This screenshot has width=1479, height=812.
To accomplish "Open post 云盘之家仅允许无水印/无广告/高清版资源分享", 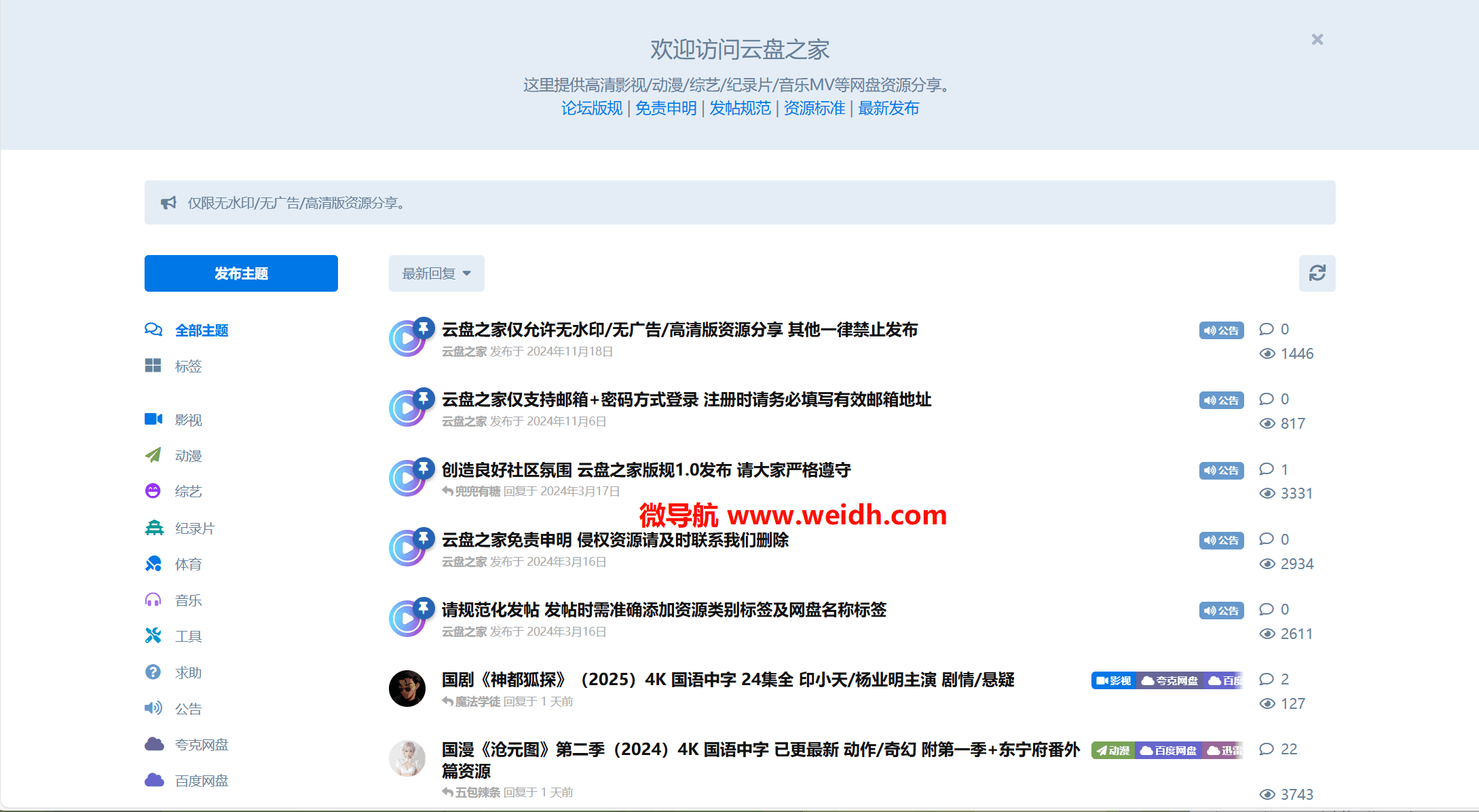I will (679, 330).
